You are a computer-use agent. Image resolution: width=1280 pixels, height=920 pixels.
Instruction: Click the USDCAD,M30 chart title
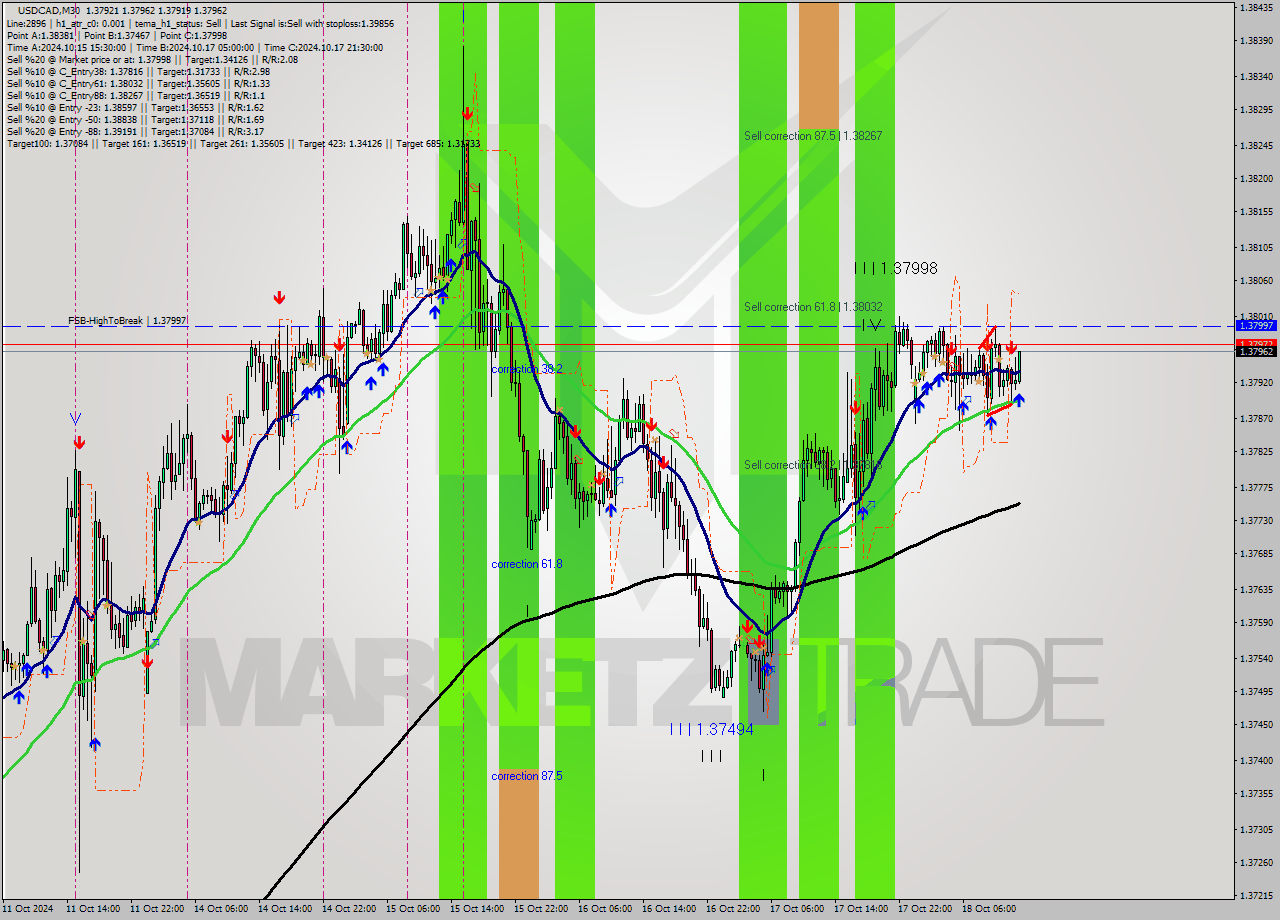click(123, 10)
